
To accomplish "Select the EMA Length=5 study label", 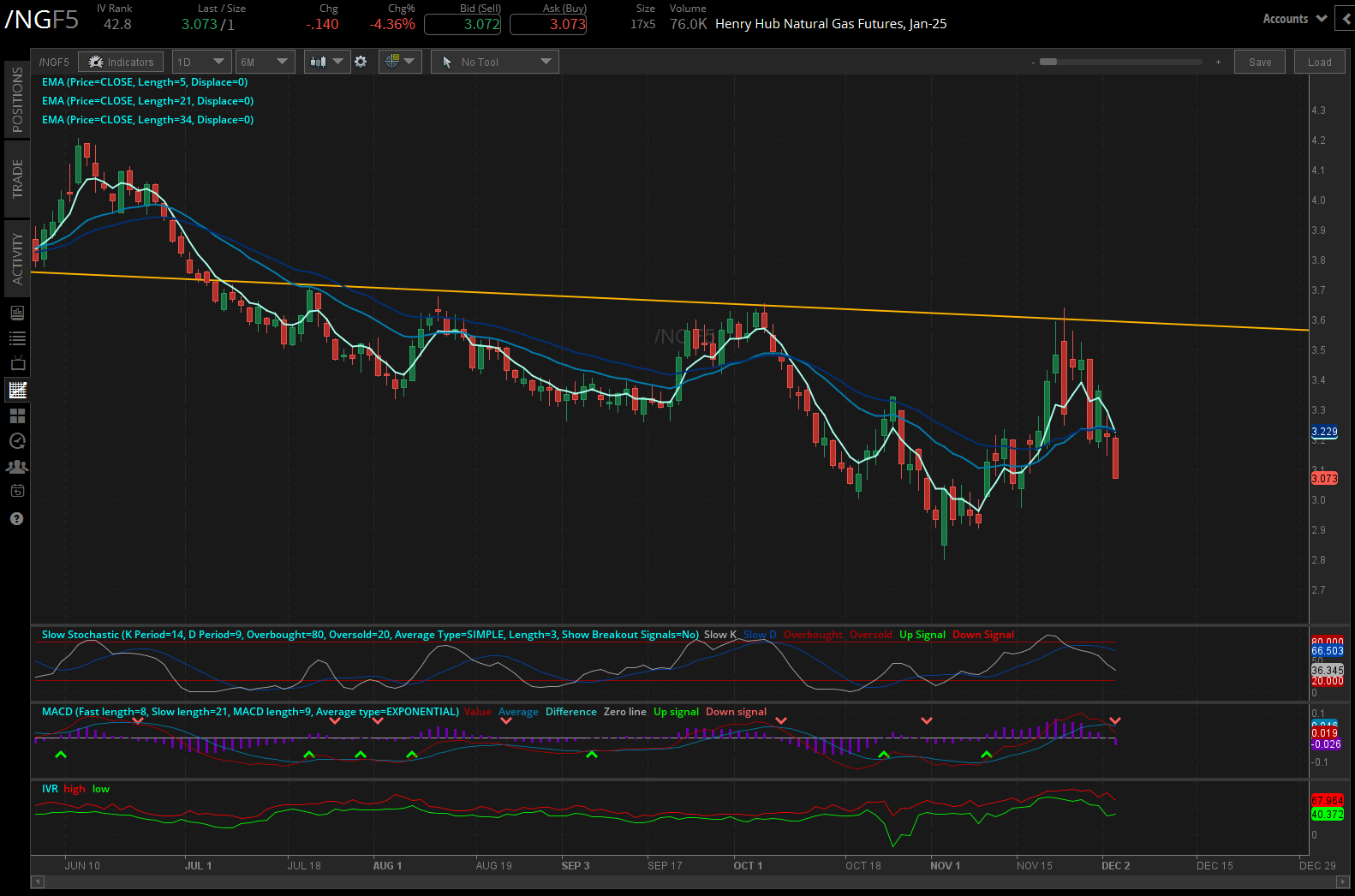I will pos(145,82).
